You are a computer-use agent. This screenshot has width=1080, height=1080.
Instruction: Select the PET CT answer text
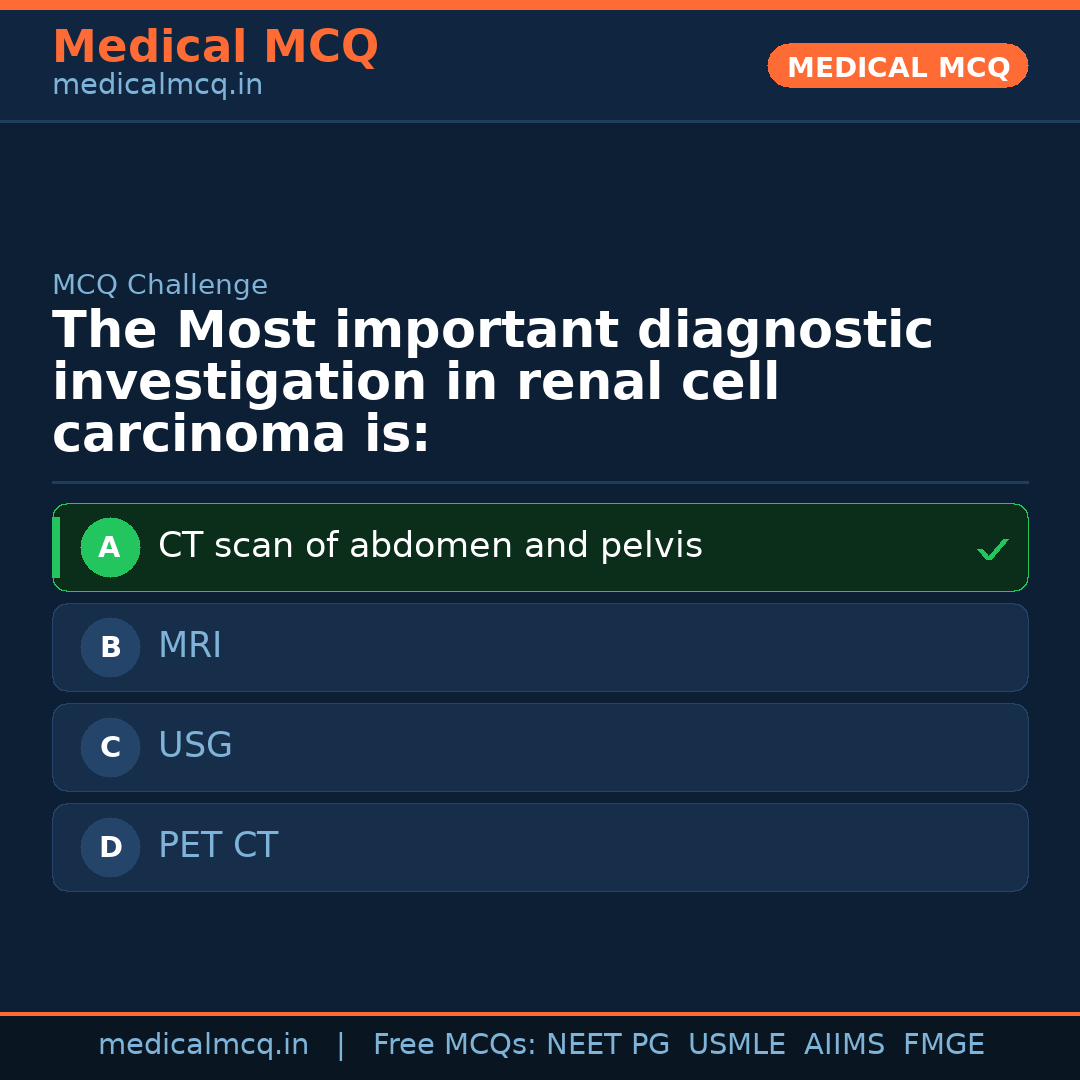click(218, 846)
